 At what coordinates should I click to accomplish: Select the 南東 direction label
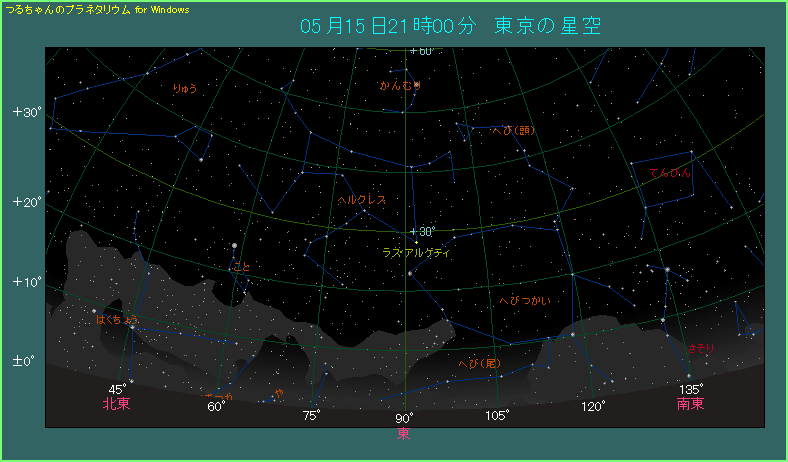click(x=690, y=404)
